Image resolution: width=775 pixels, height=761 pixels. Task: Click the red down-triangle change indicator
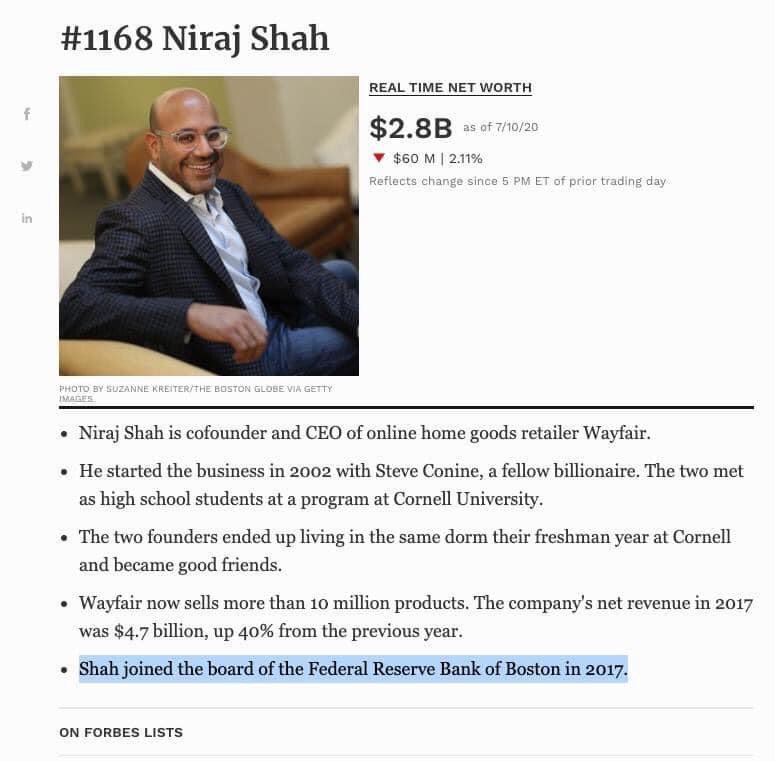(x=379, y=158)
